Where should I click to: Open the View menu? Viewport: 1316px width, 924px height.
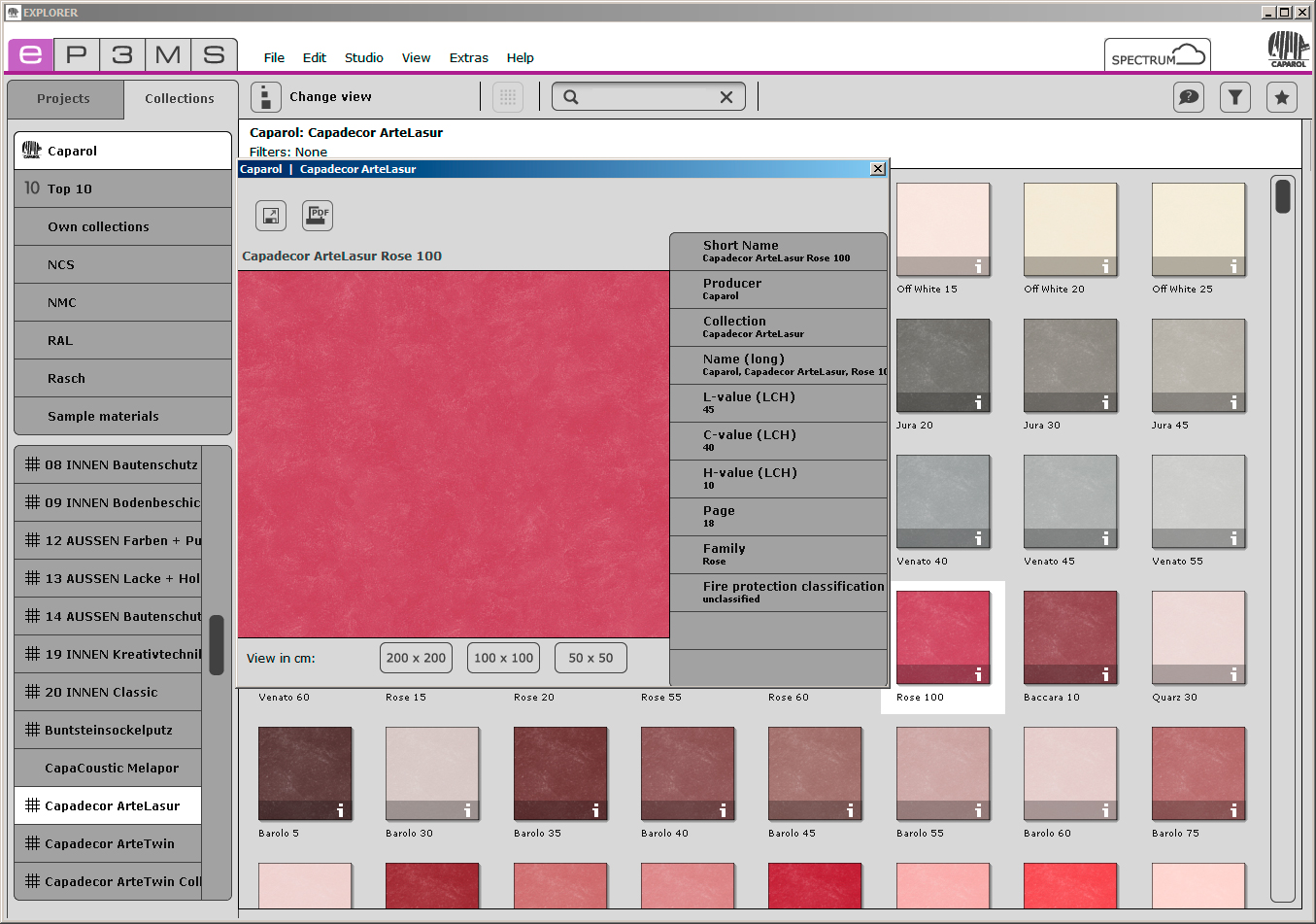[416, 57]
